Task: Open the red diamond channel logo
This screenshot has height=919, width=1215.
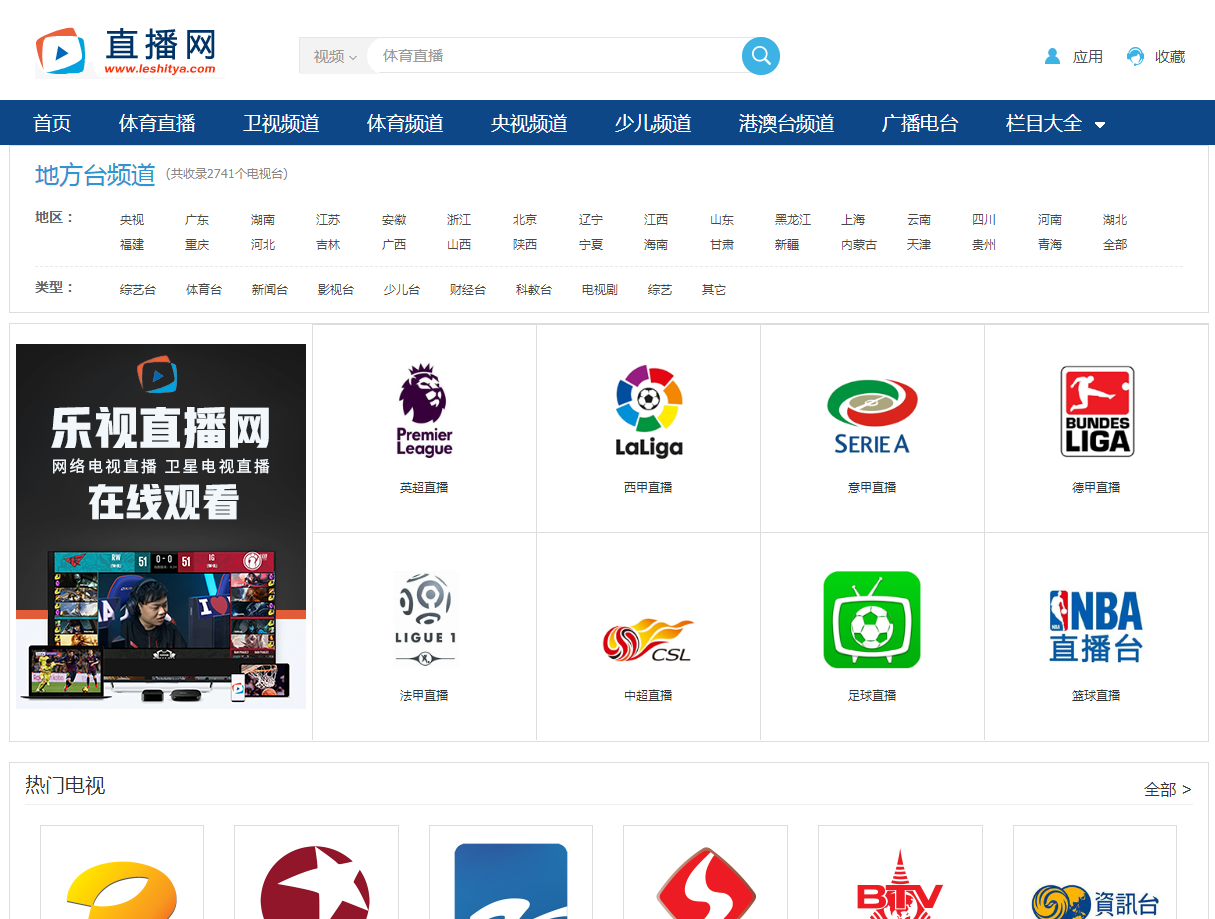Action: (705, 883)
